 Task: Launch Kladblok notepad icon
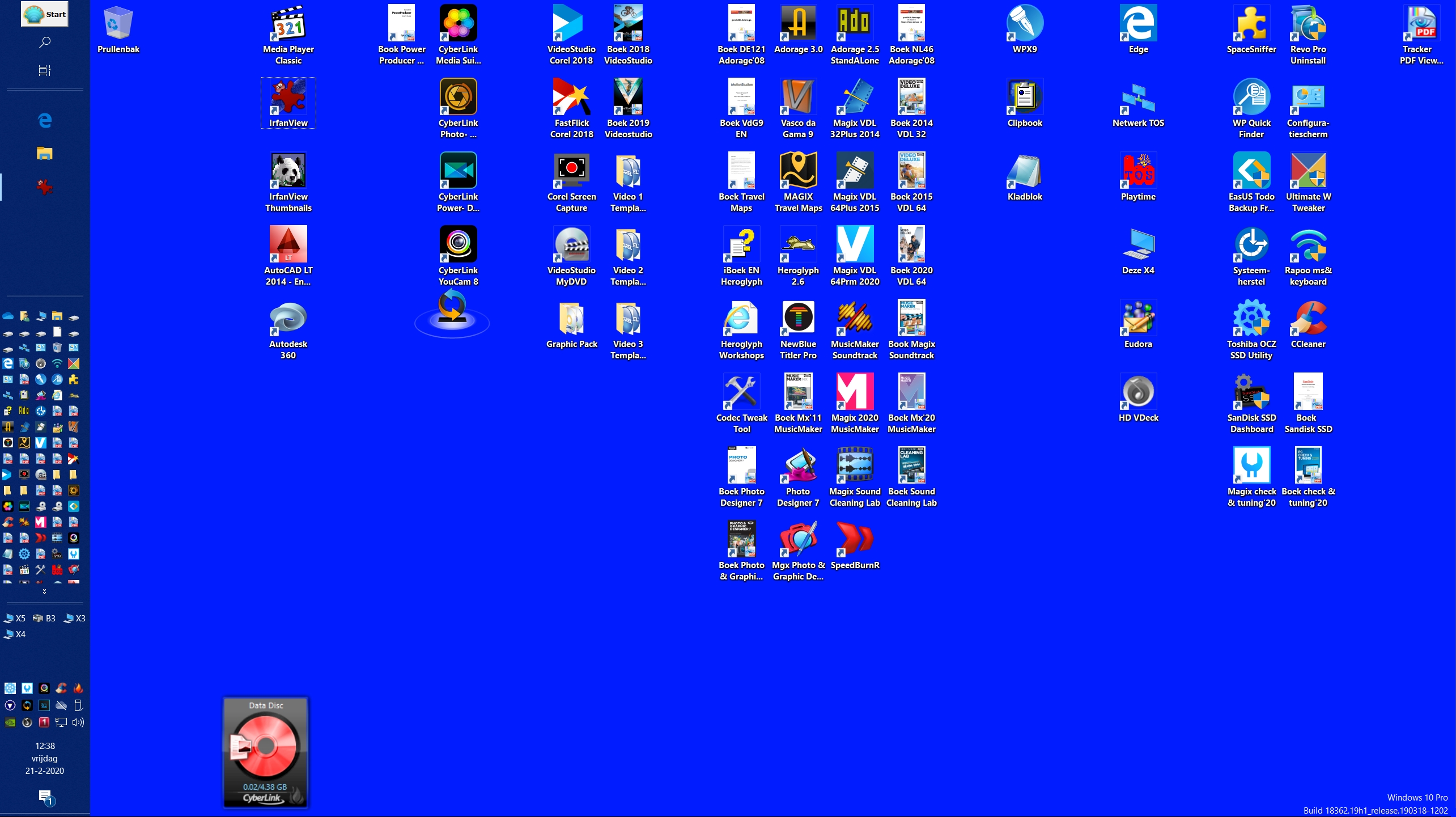[x=1025, y=177]
